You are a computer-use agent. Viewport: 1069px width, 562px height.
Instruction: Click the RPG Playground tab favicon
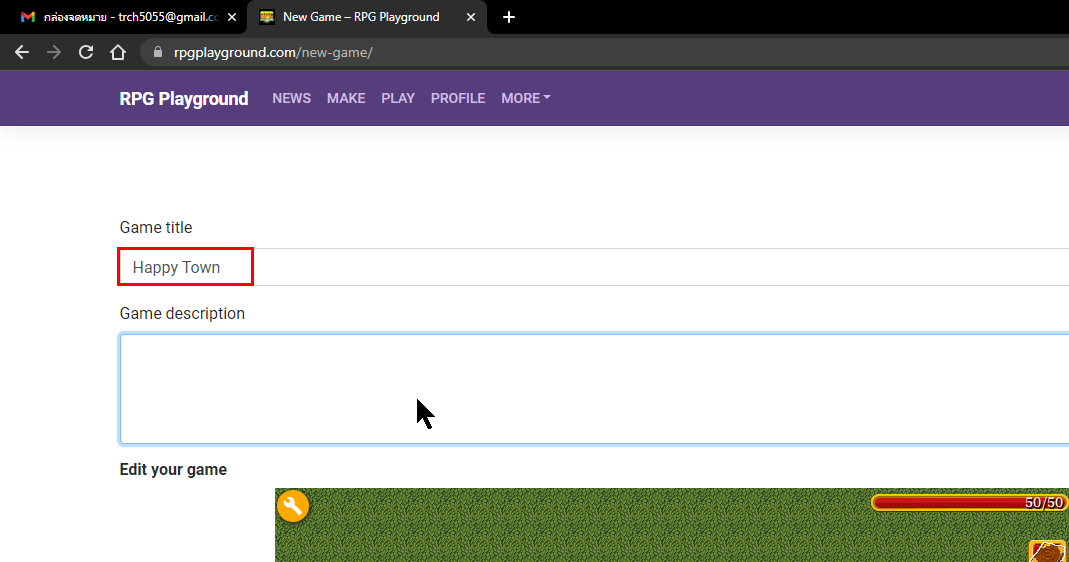[267, 17]
